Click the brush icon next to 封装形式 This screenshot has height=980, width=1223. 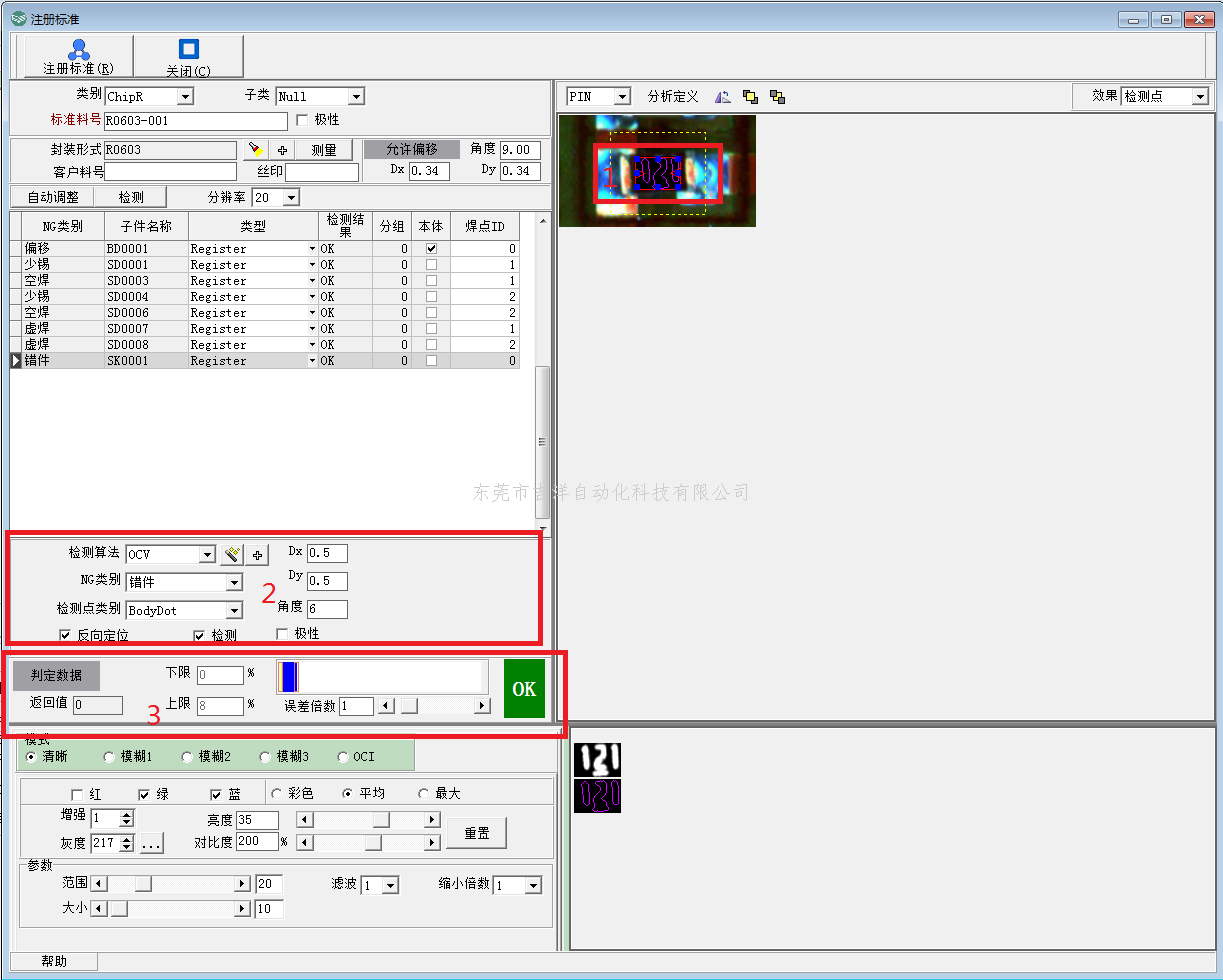pyautogui.click(x=257, y=150)
